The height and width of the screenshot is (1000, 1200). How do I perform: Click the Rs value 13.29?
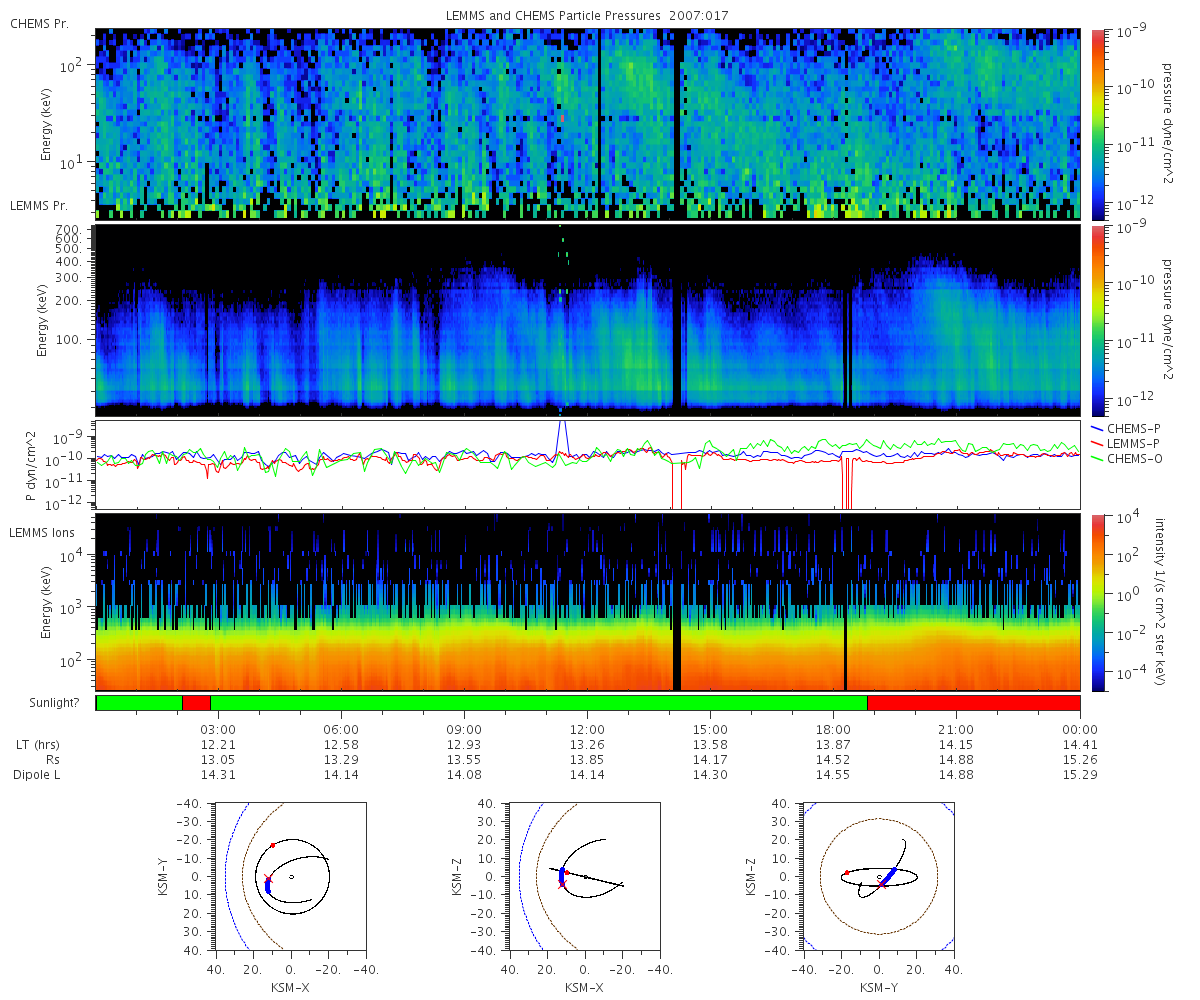click(x=342, y=759)
